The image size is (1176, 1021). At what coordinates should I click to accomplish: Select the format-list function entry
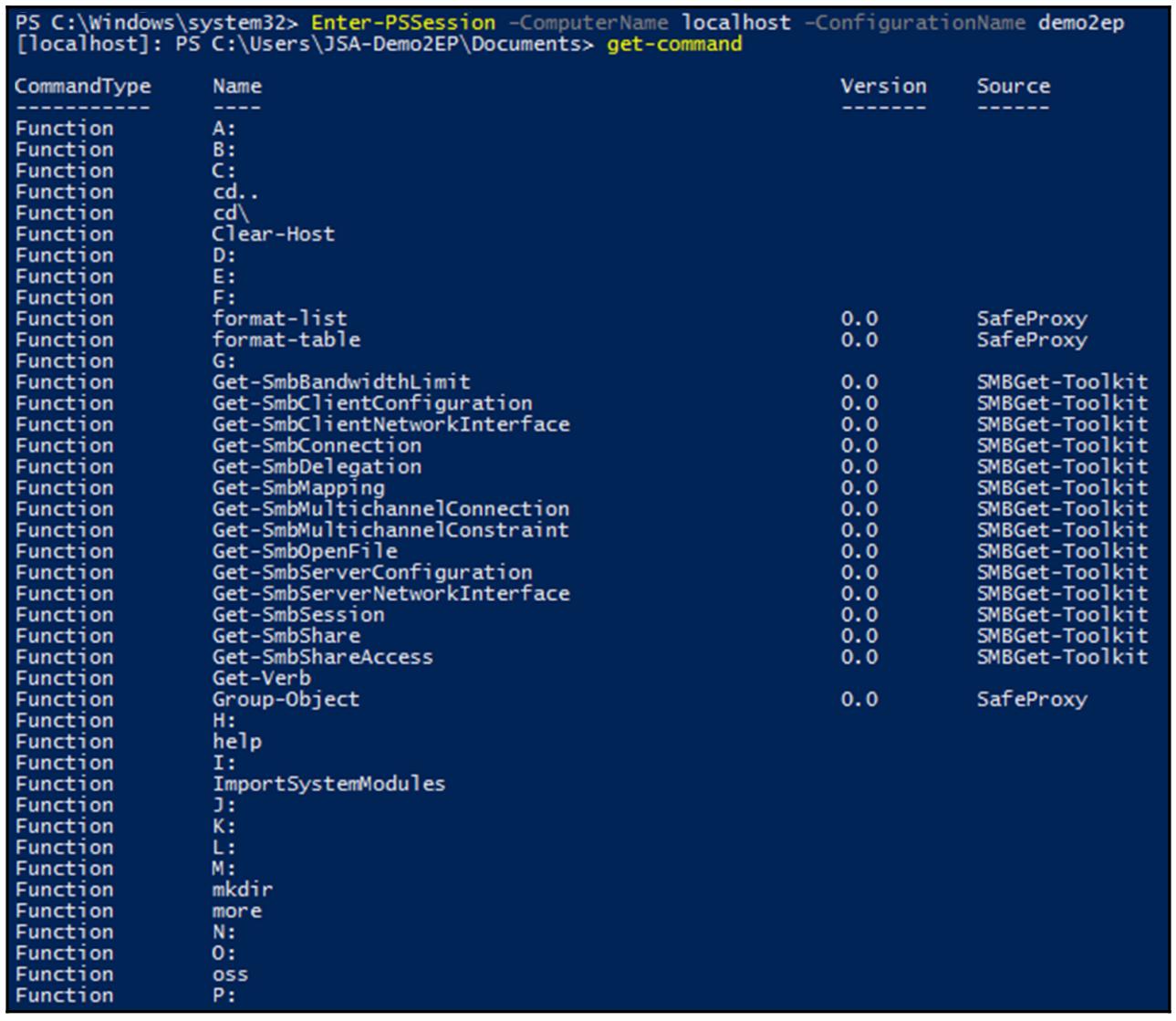click(279, 319)
